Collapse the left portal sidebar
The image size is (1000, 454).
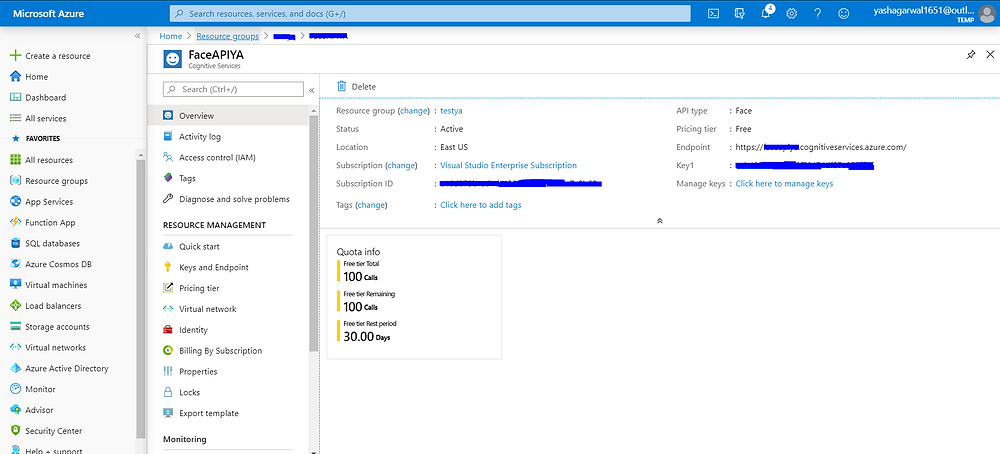coord(137,36)
